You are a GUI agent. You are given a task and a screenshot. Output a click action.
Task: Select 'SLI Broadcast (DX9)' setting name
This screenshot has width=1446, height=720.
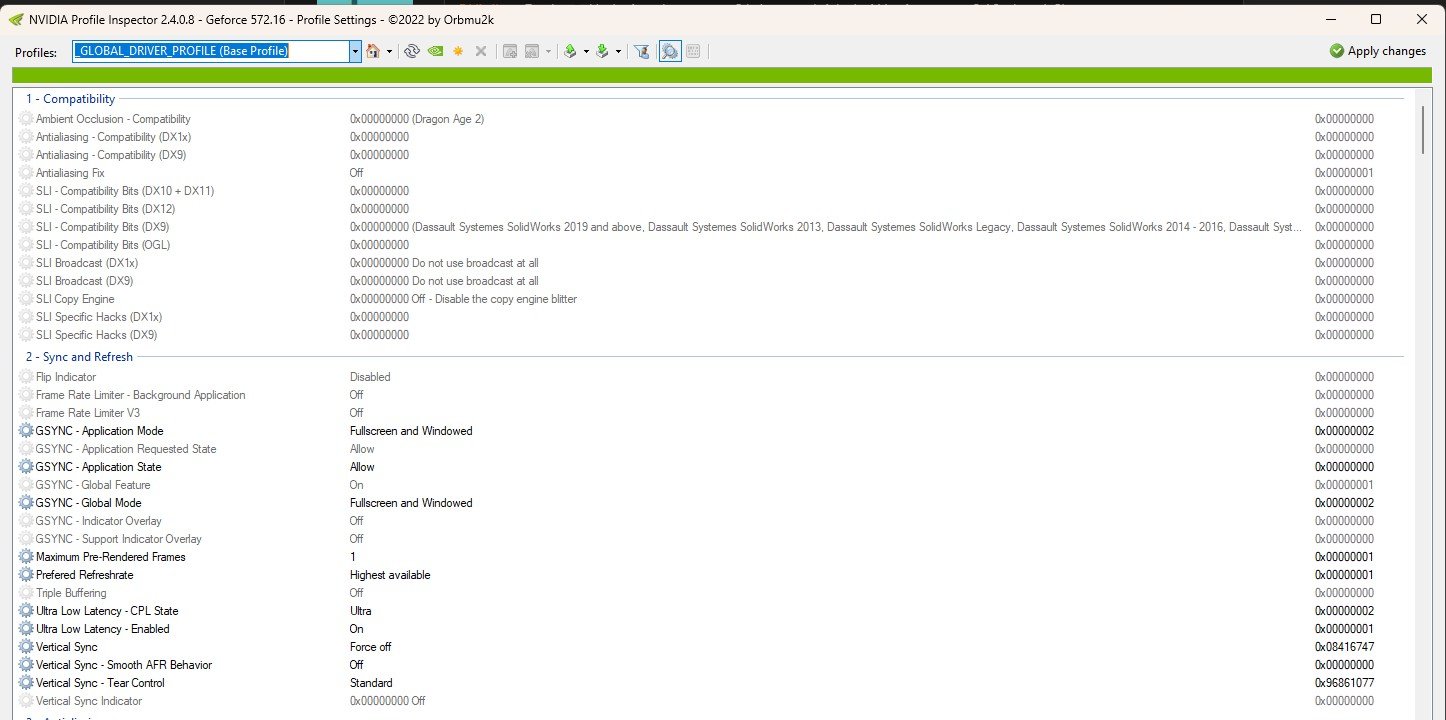click(84, 281)
